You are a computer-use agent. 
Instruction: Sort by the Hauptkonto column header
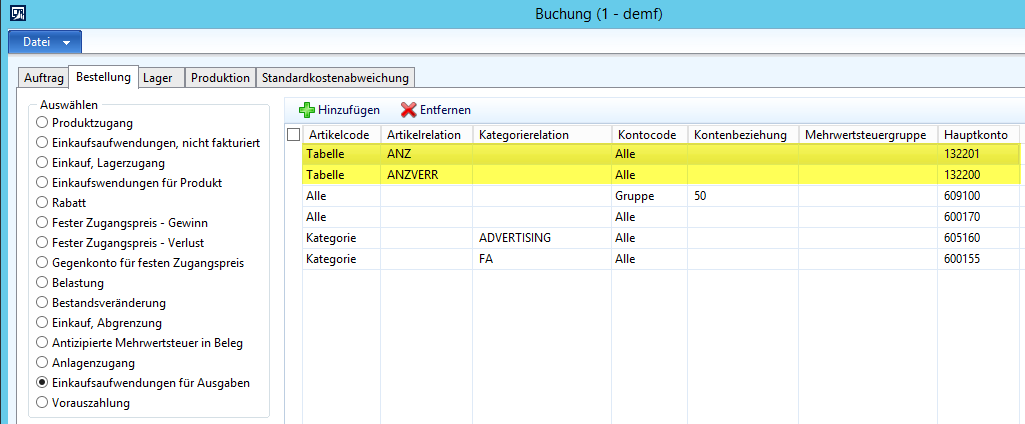pos(977,135)
